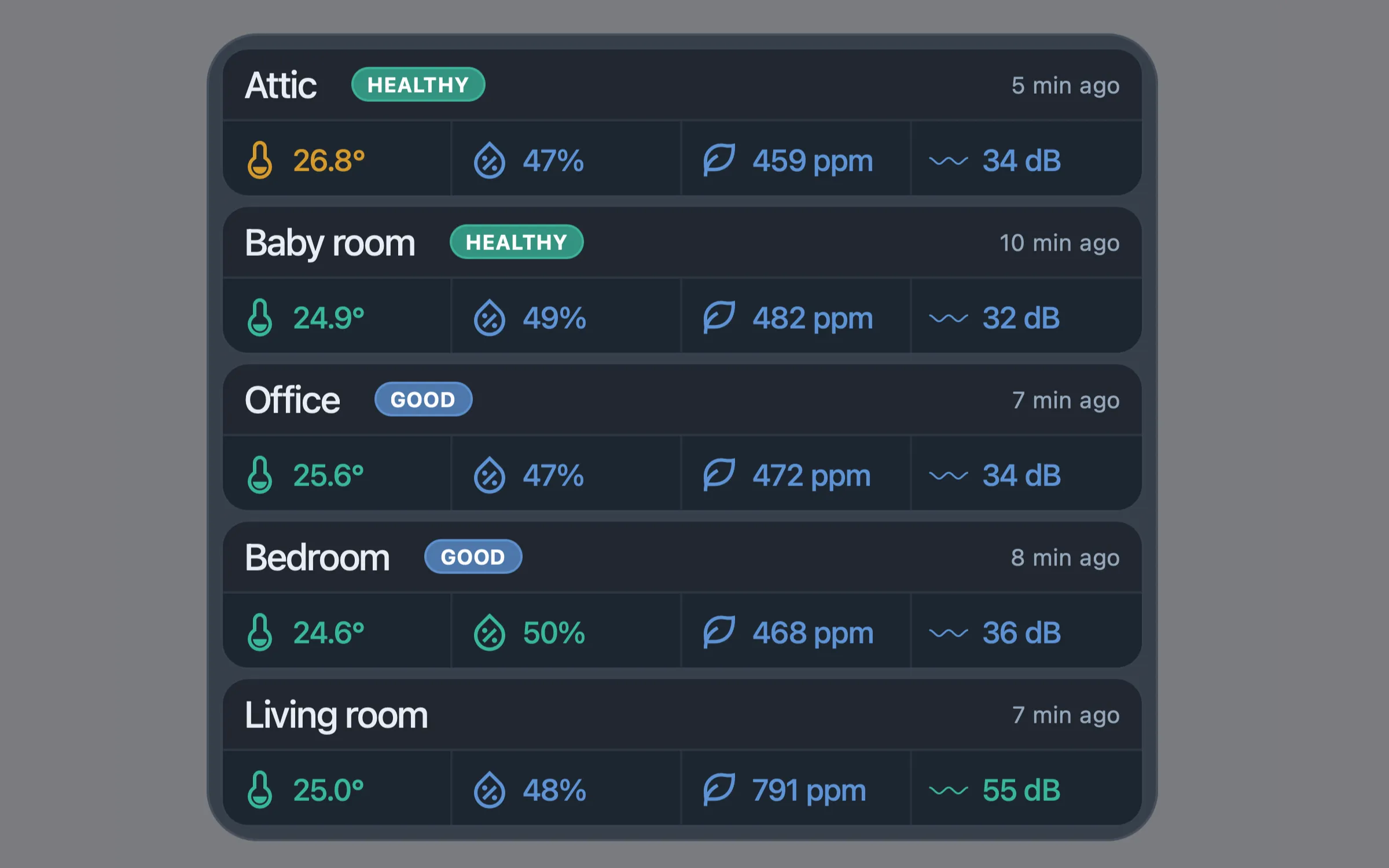Click the Baby room humidity droplet icon
Image resolution: width=1389 pixels, height=868 pixels.
tap(490, 318)
